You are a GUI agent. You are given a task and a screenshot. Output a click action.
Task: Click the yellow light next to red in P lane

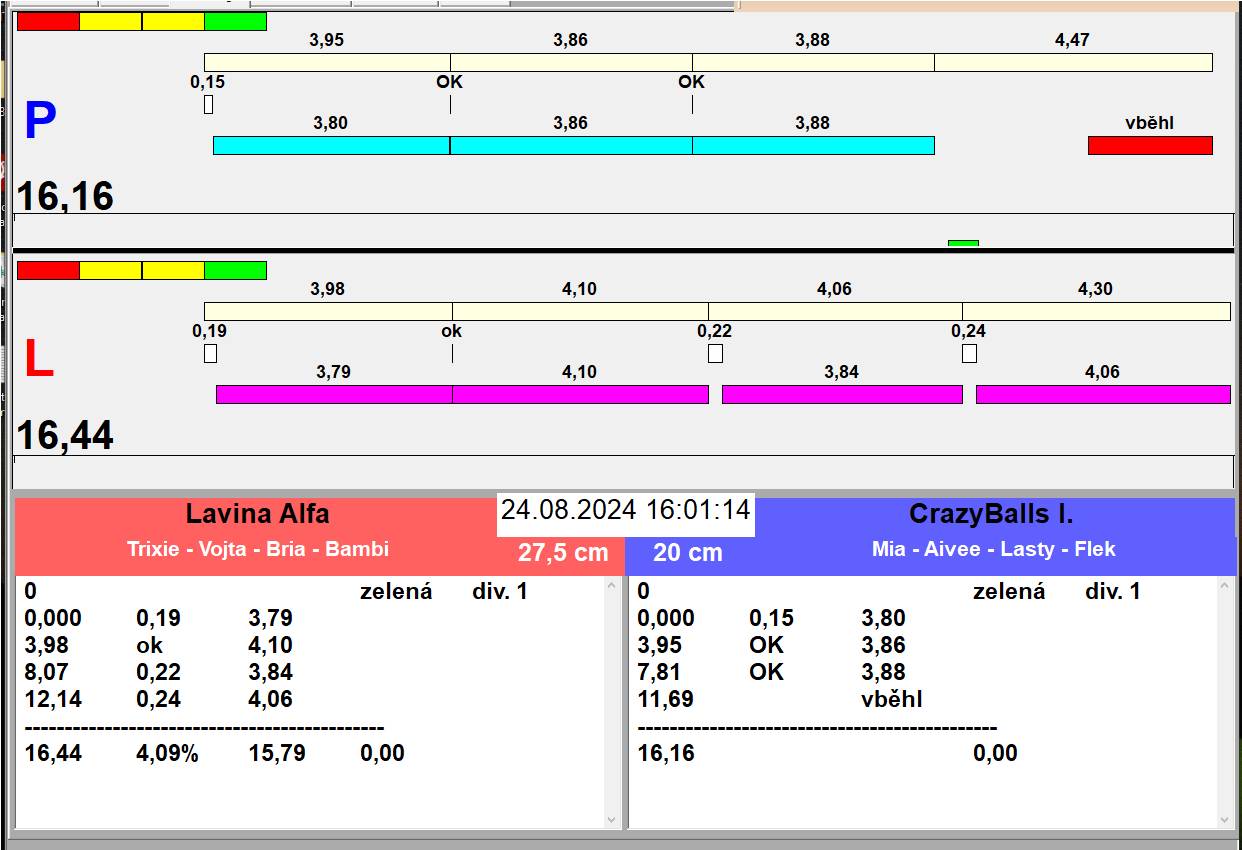click(x=110, y=21)
